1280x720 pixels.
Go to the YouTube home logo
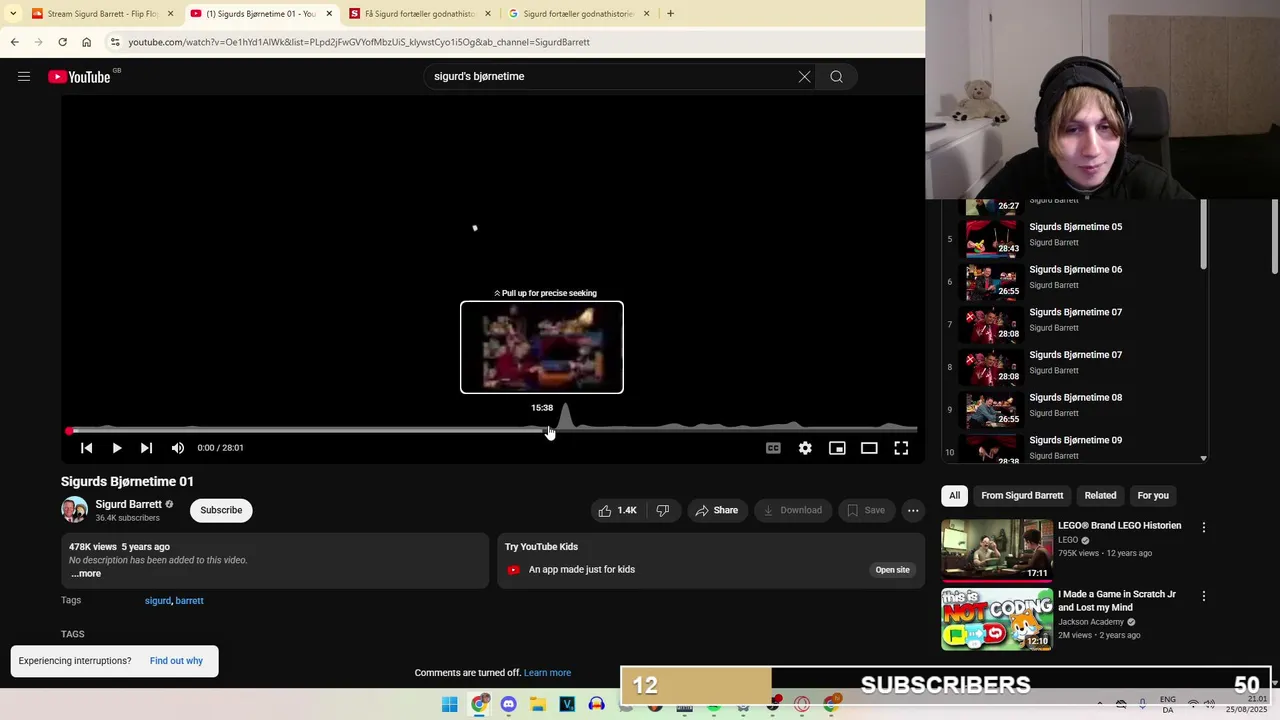pyautogui.click(x=79, y=77)
